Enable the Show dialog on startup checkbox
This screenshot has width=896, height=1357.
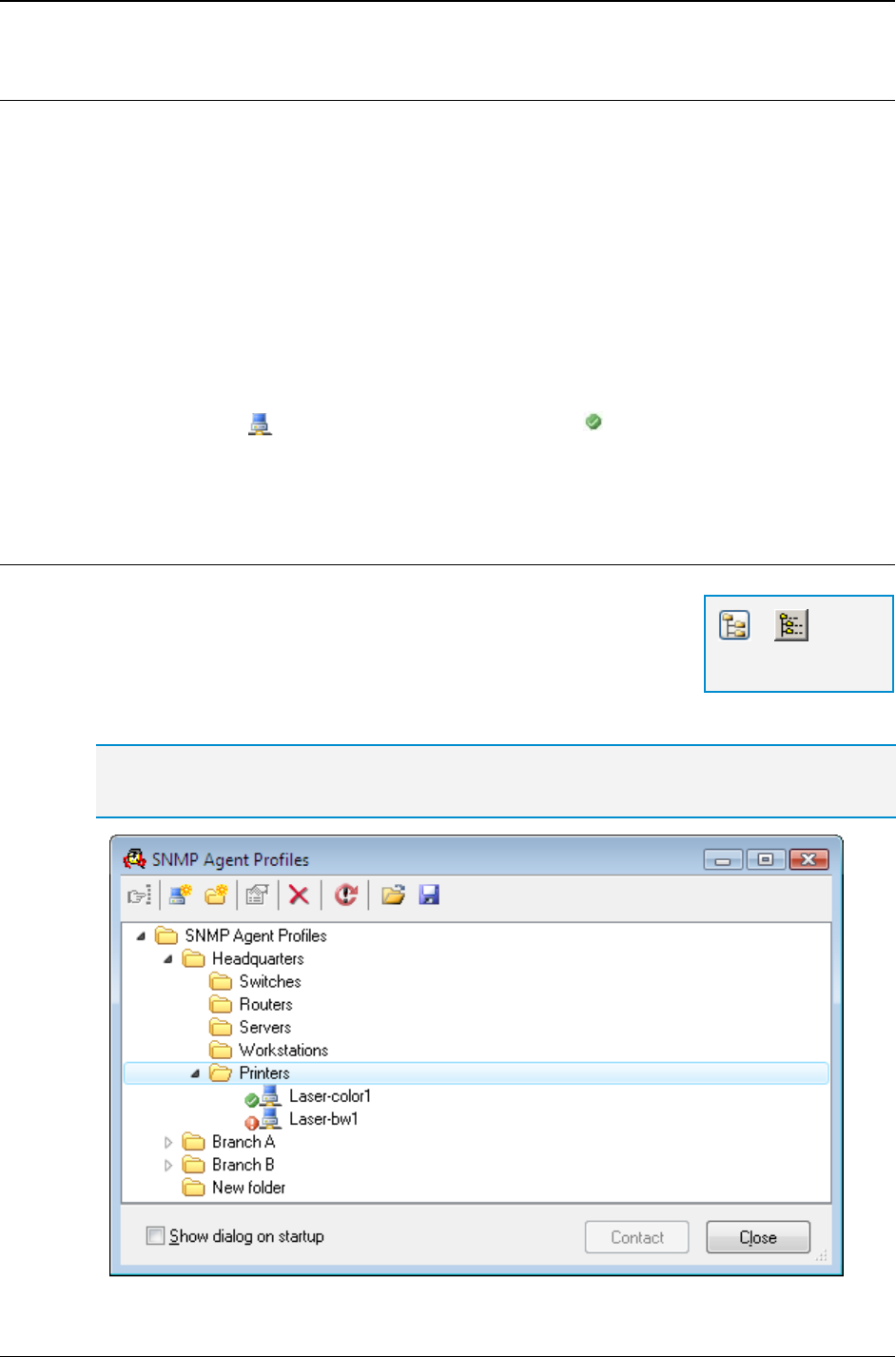click(155, 1236)
